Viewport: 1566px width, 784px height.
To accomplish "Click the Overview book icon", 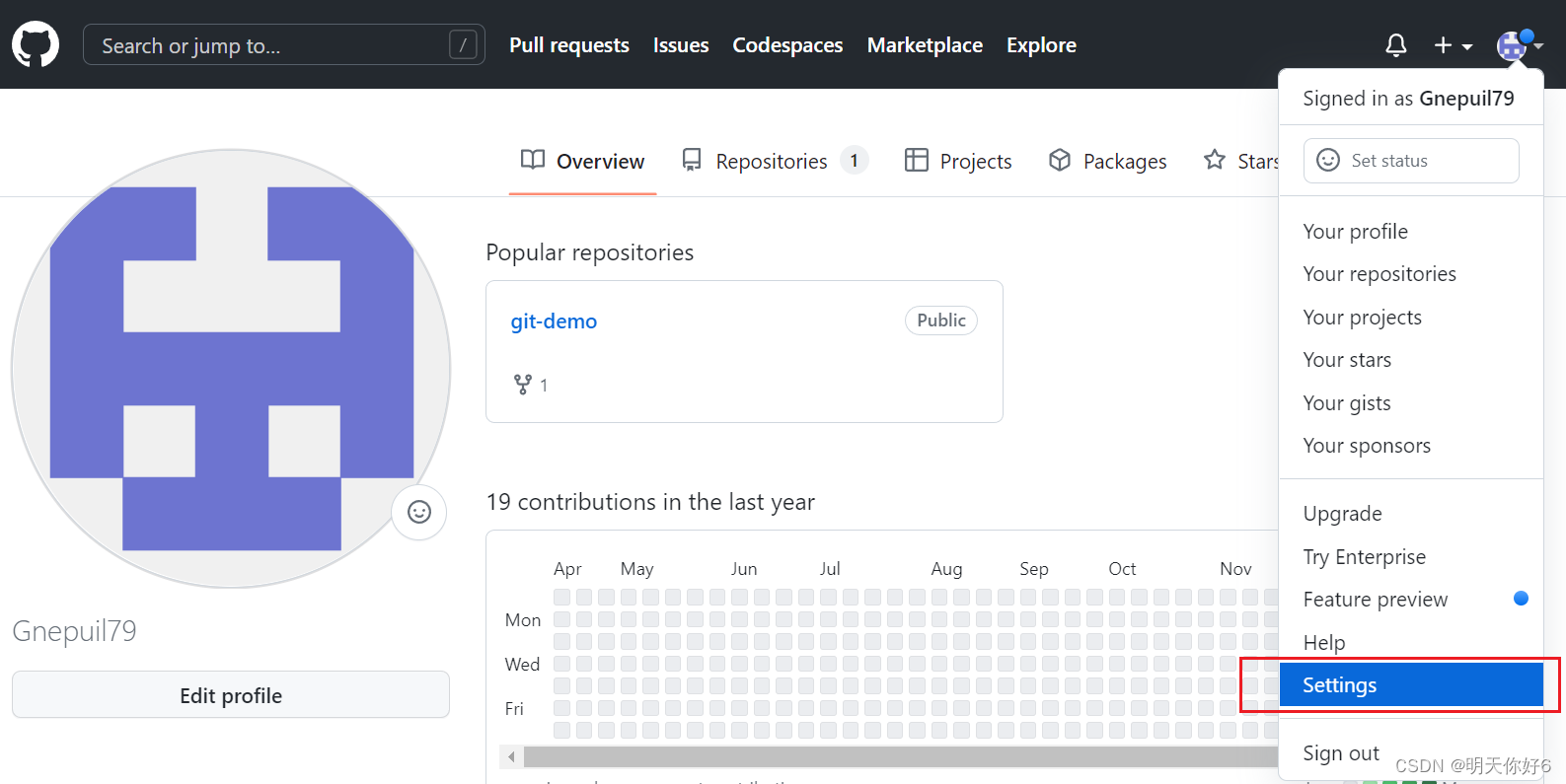I will pyautogui.click(x=533, y=160).
